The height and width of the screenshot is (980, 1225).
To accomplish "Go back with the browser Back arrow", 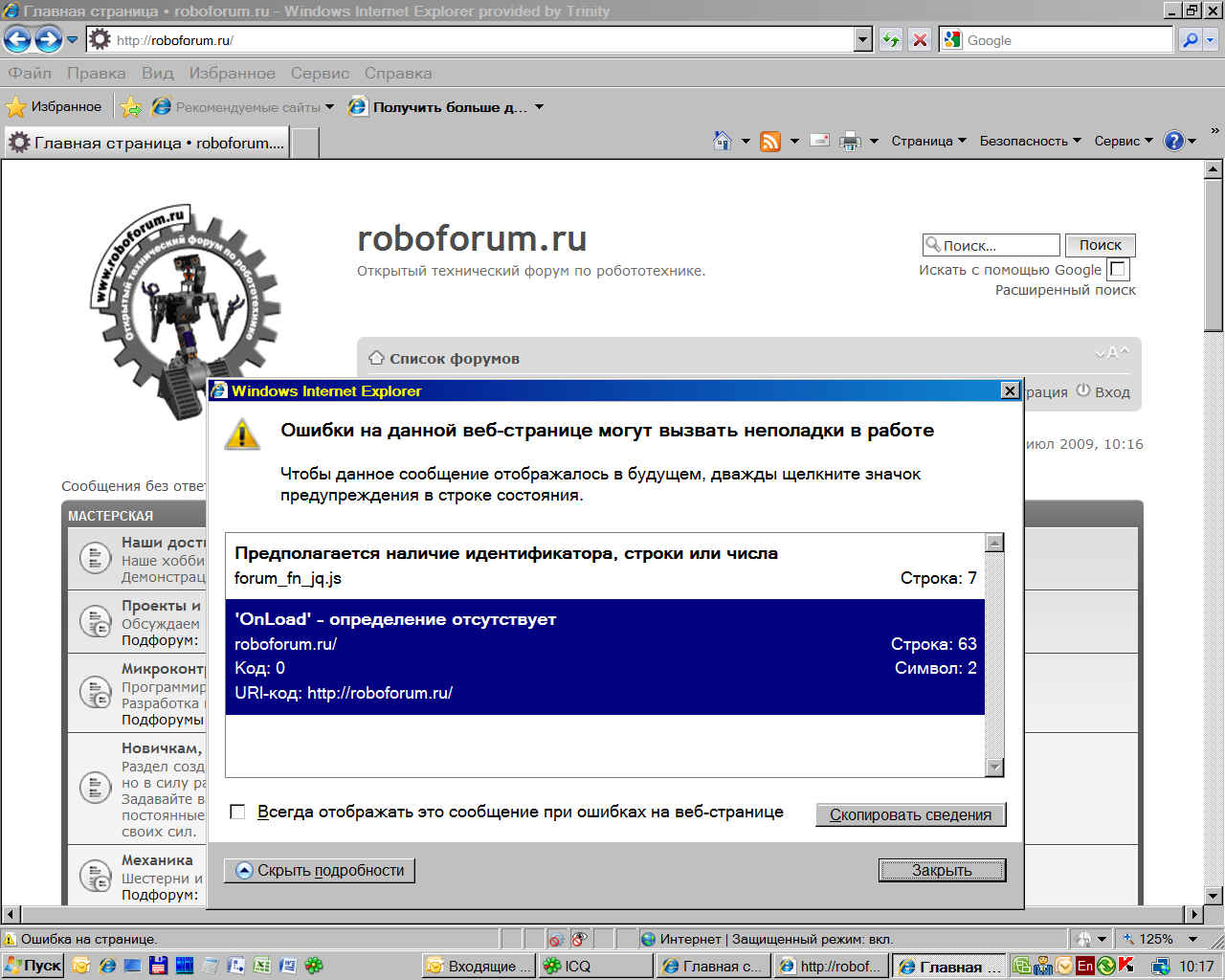I will tap(17, 40).
